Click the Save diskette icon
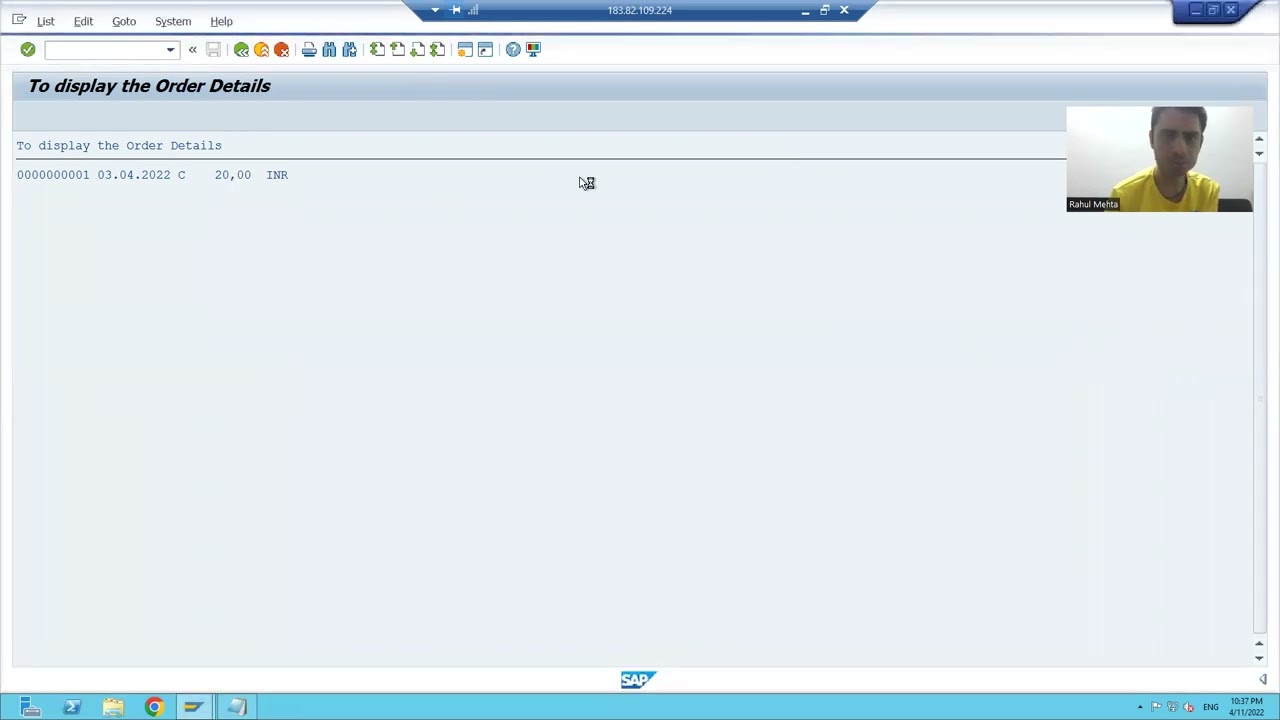This screenshot has width=1280, height=720. (213, 49)
